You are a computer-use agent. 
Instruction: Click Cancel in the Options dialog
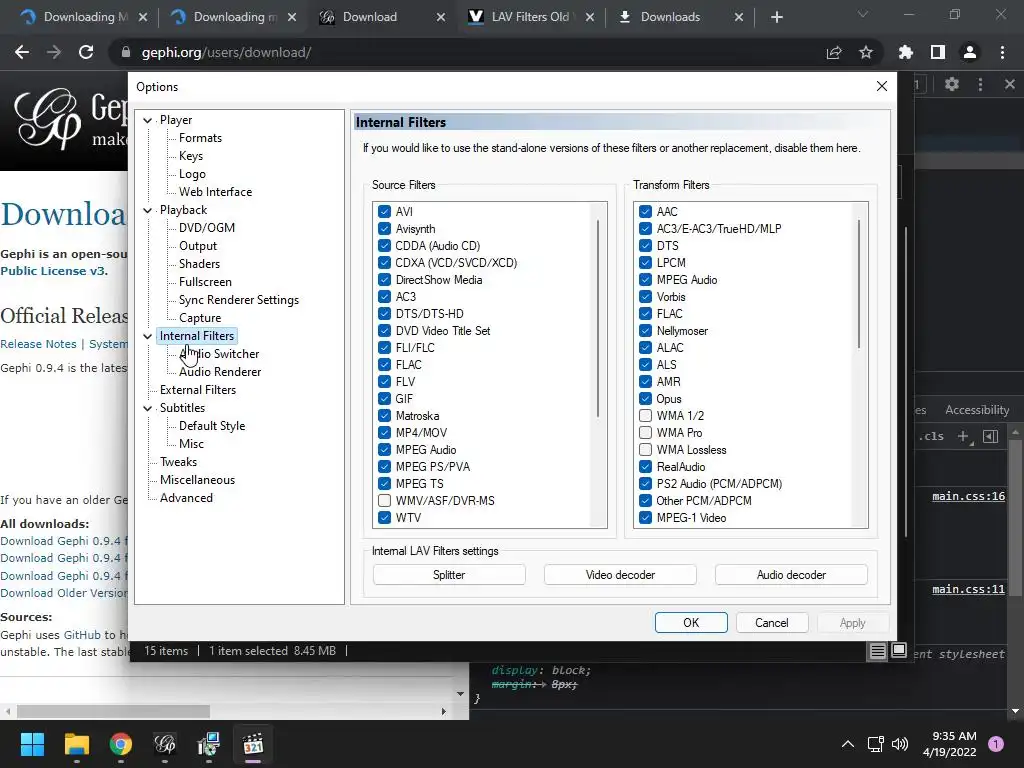pyautogui.click(x=772, y=622)
